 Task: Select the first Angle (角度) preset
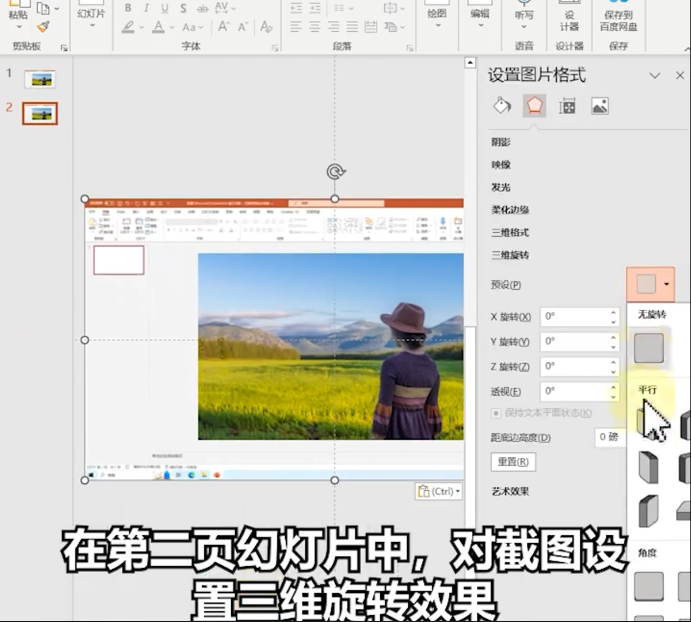(x=649, y=587)
